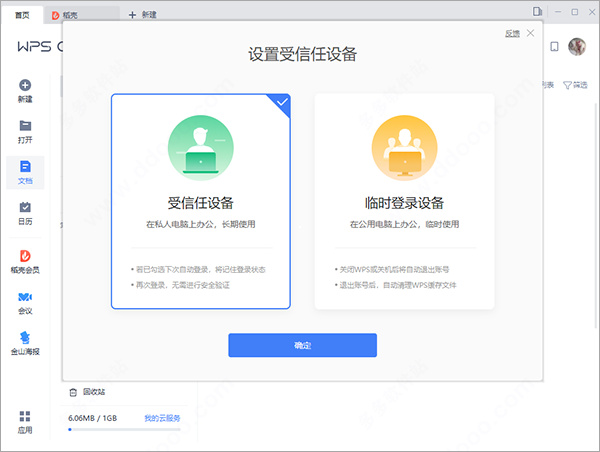Click the 回收站 recycle bin icon
Image resolution: width=600 pixels, height=452 pixels.
pos(73,392)
